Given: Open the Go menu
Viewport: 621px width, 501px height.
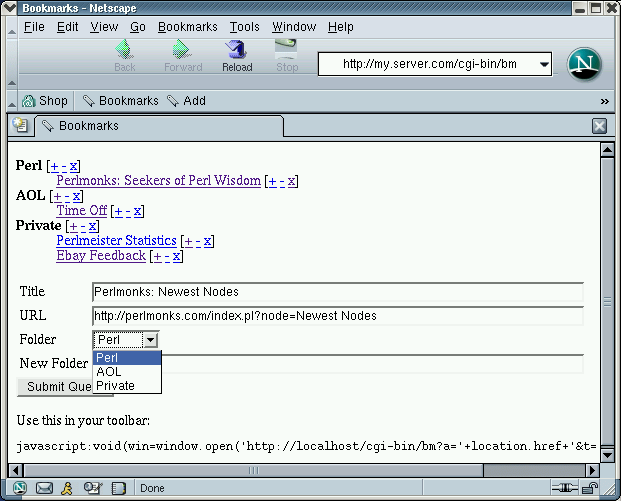Looking at the screenshot, I should click(138, 27).
